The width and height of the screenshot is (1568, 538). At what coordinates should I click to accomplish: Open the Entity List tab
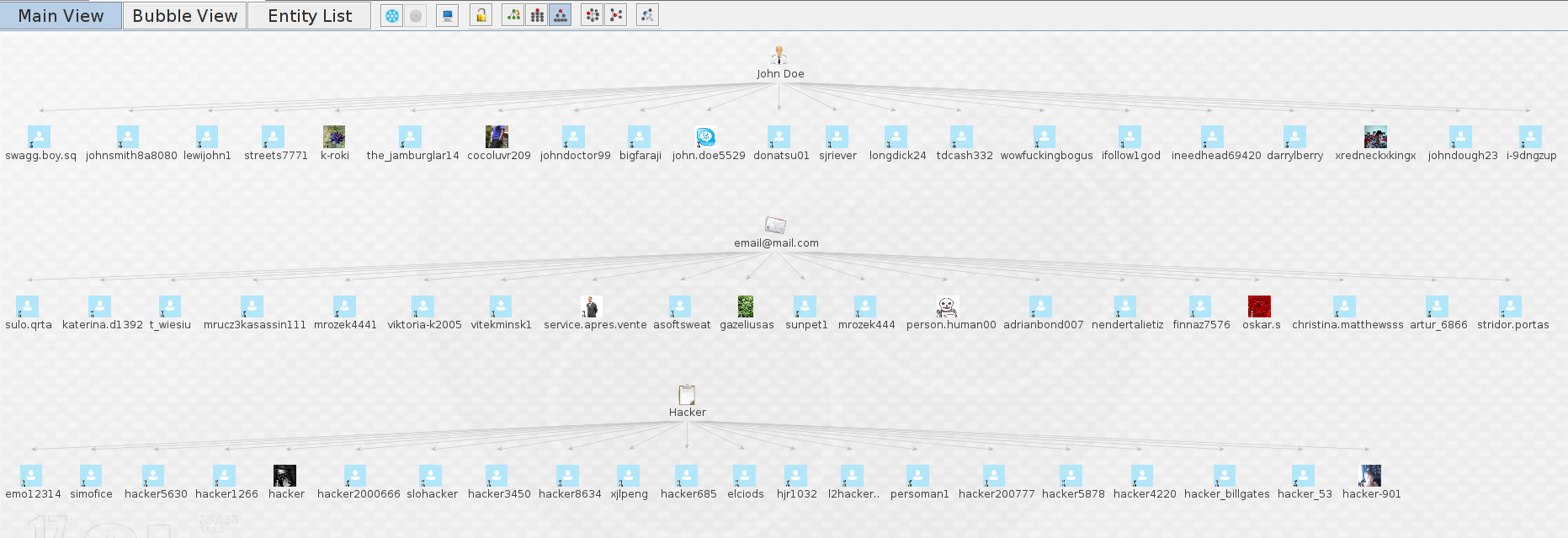tap(309, 16)
